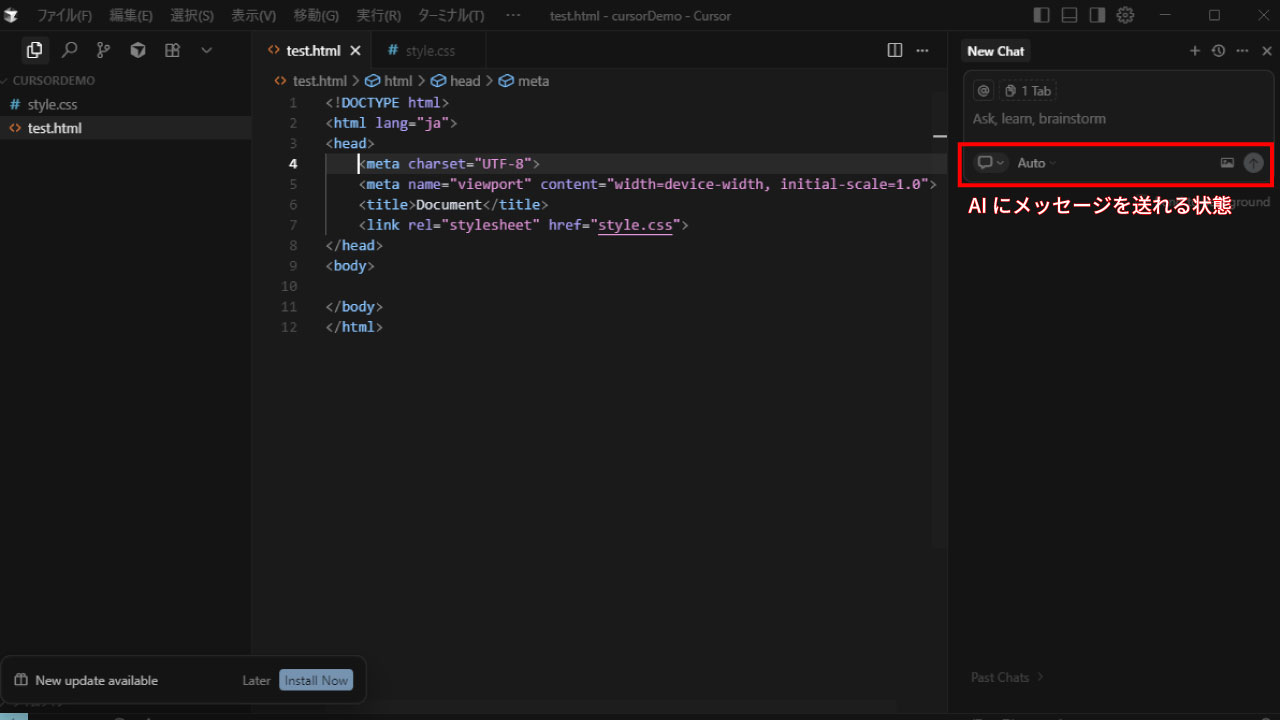Screen dimensions: 1280x720
Task: Follow the style.css link in code
Action: 635,225
